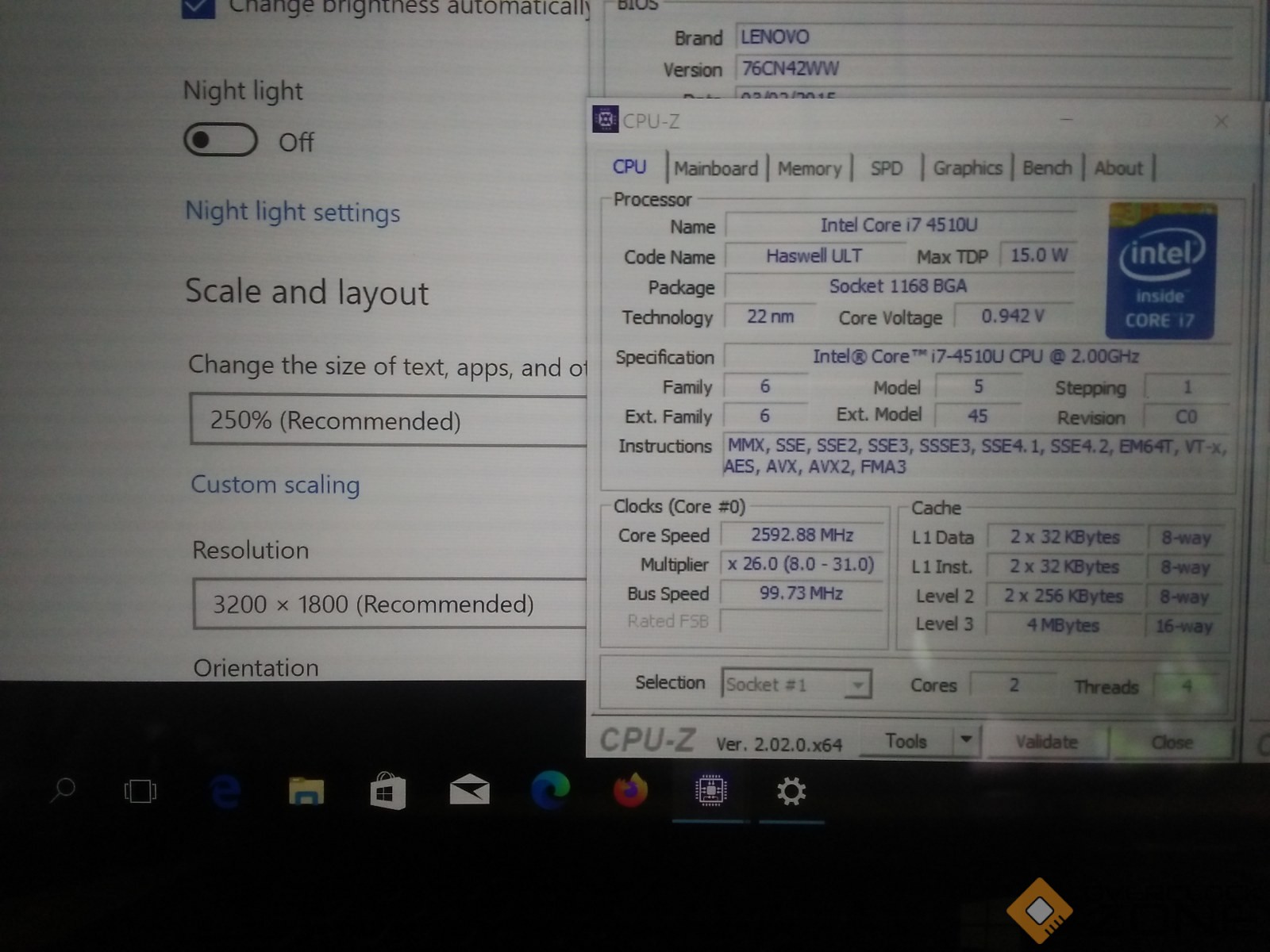Launch Firefox from the taskbar
This screenshot has width=1270, height=952.
pyautogui.click(x=630, y=790)
